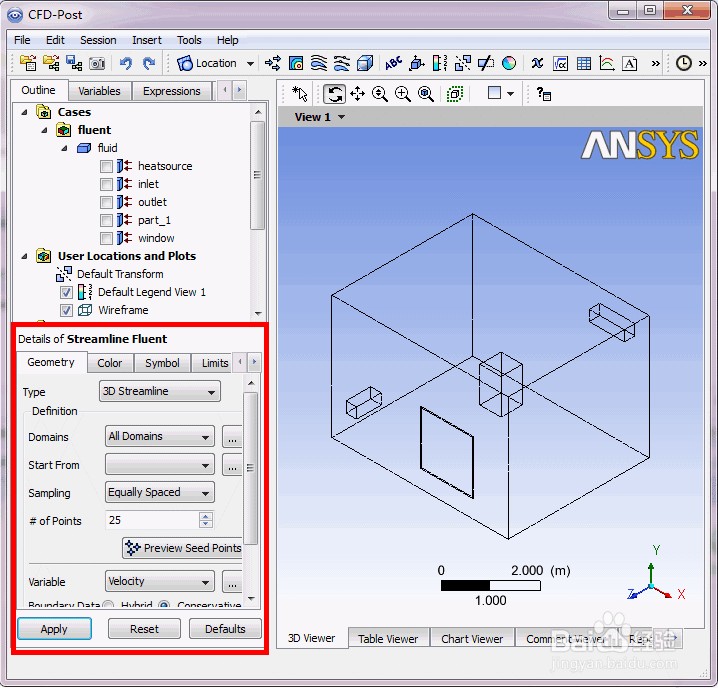Click Preview Seed Points button
The image size is (718, 688).
click(182, 548)
